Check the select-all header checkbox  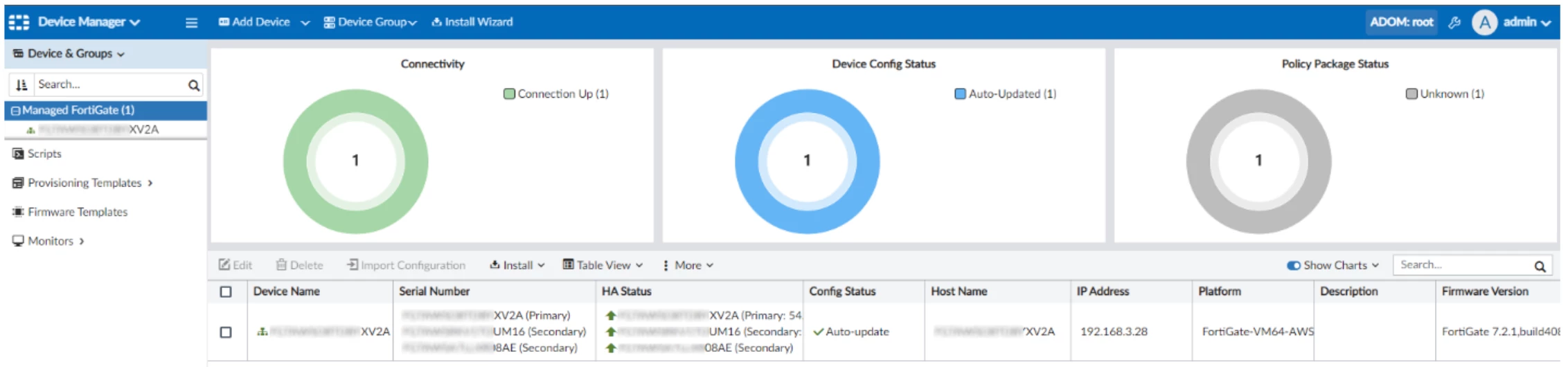click(x=226, y=292)
